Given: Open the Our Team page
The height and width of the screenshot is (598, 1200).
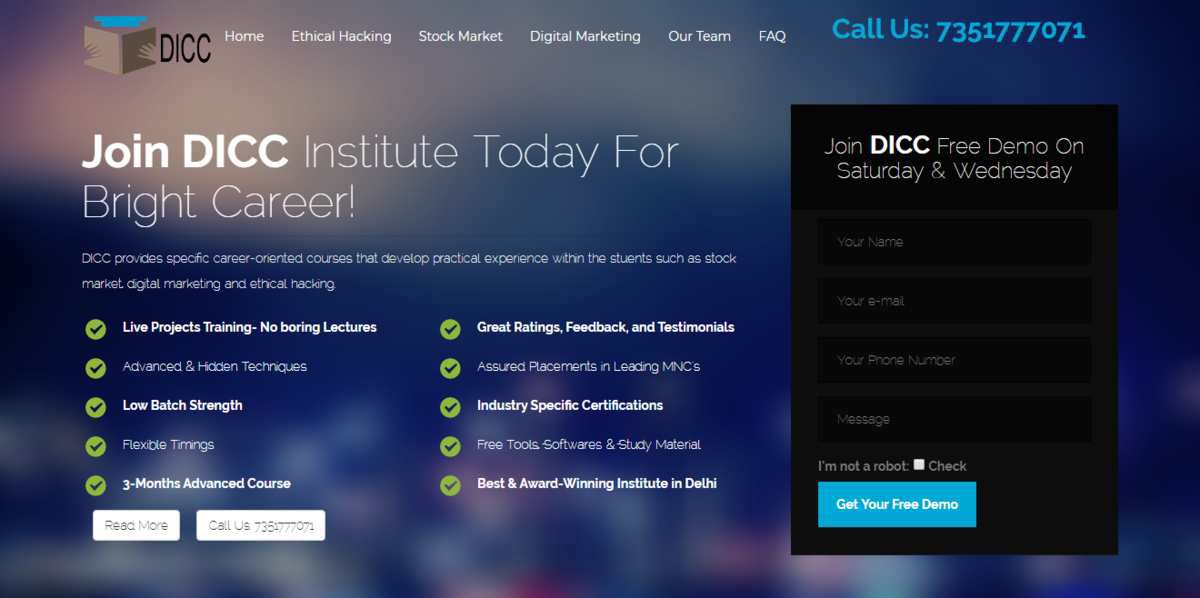Looking at the screenshot, I should click(699, 36).
